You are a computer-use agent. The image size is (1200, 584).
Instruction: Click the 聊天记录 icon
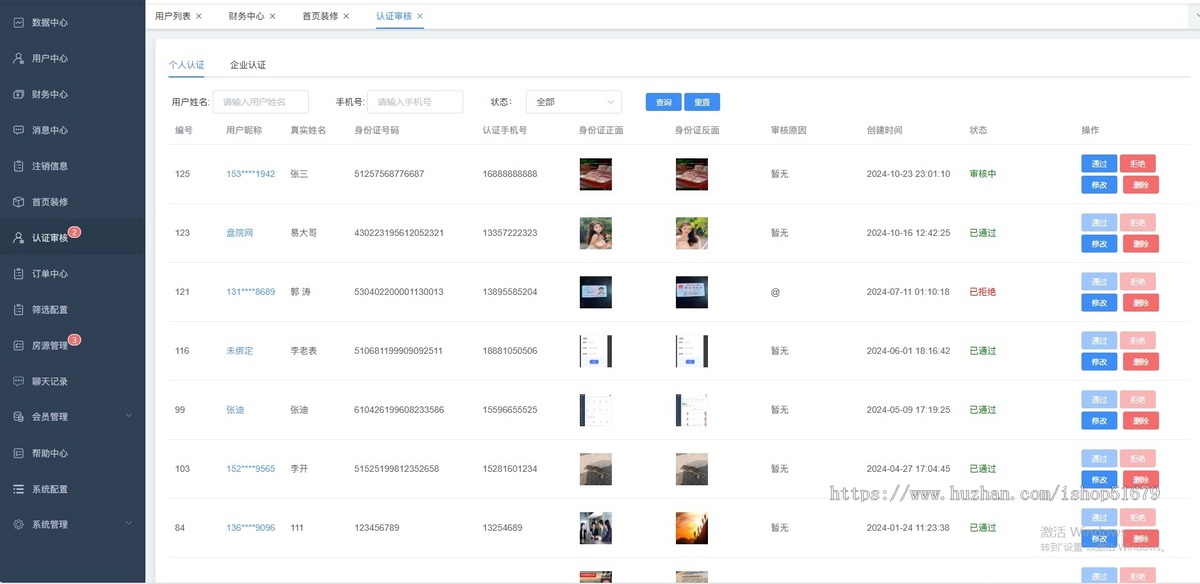click(18, 382)
